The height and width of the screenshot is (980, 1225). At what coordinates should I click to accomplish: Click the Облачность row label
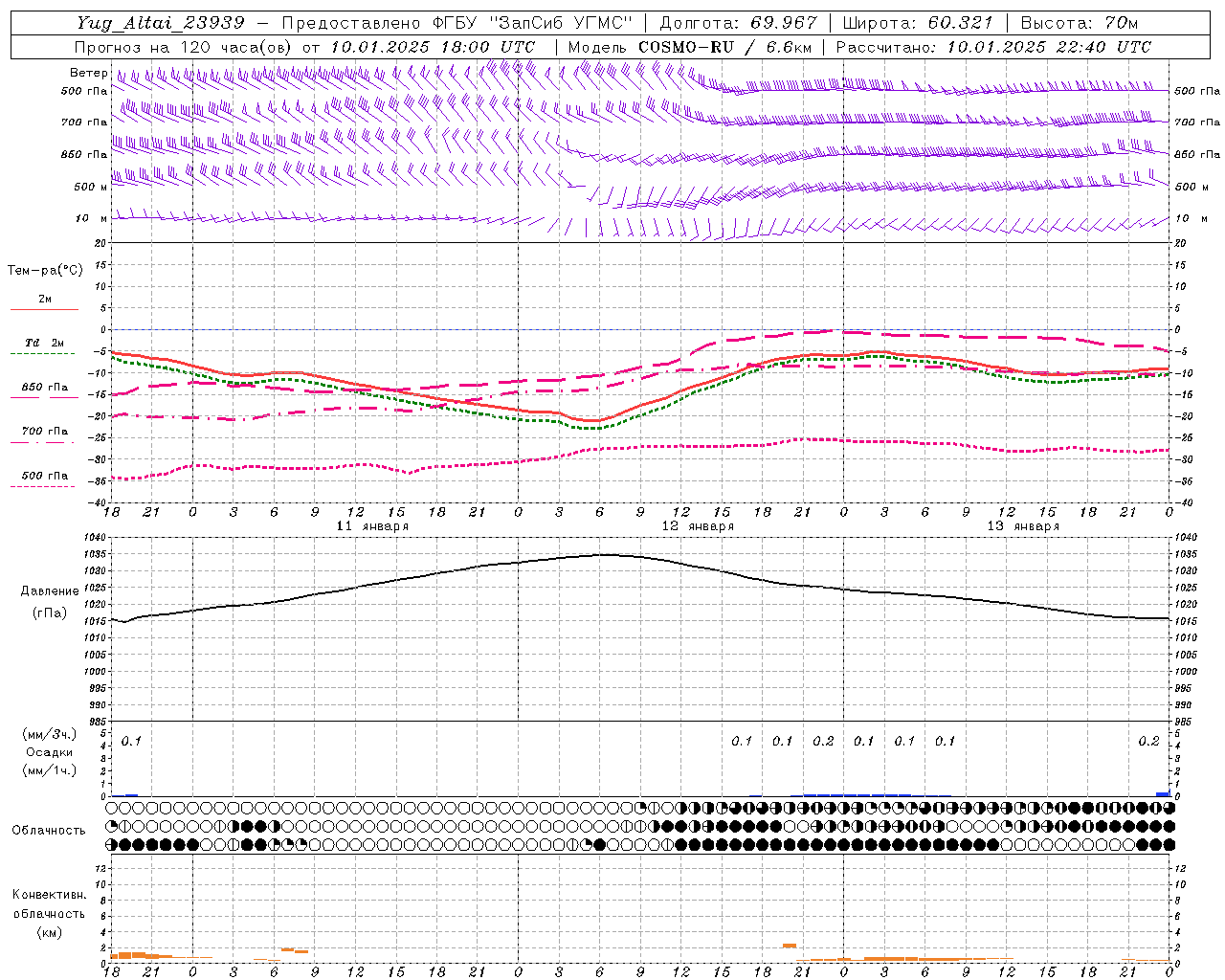pyautogui.click(x=49, y=831)
